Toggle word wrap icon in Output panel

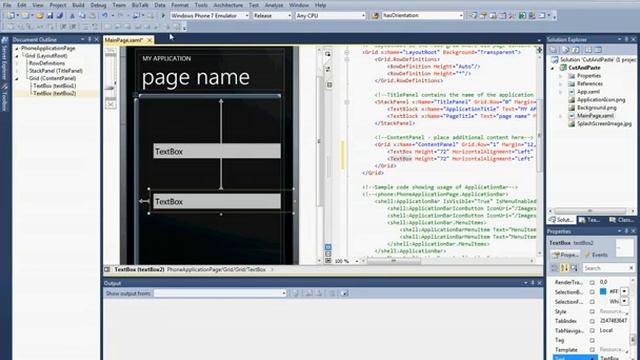click(x=345, y=293)
